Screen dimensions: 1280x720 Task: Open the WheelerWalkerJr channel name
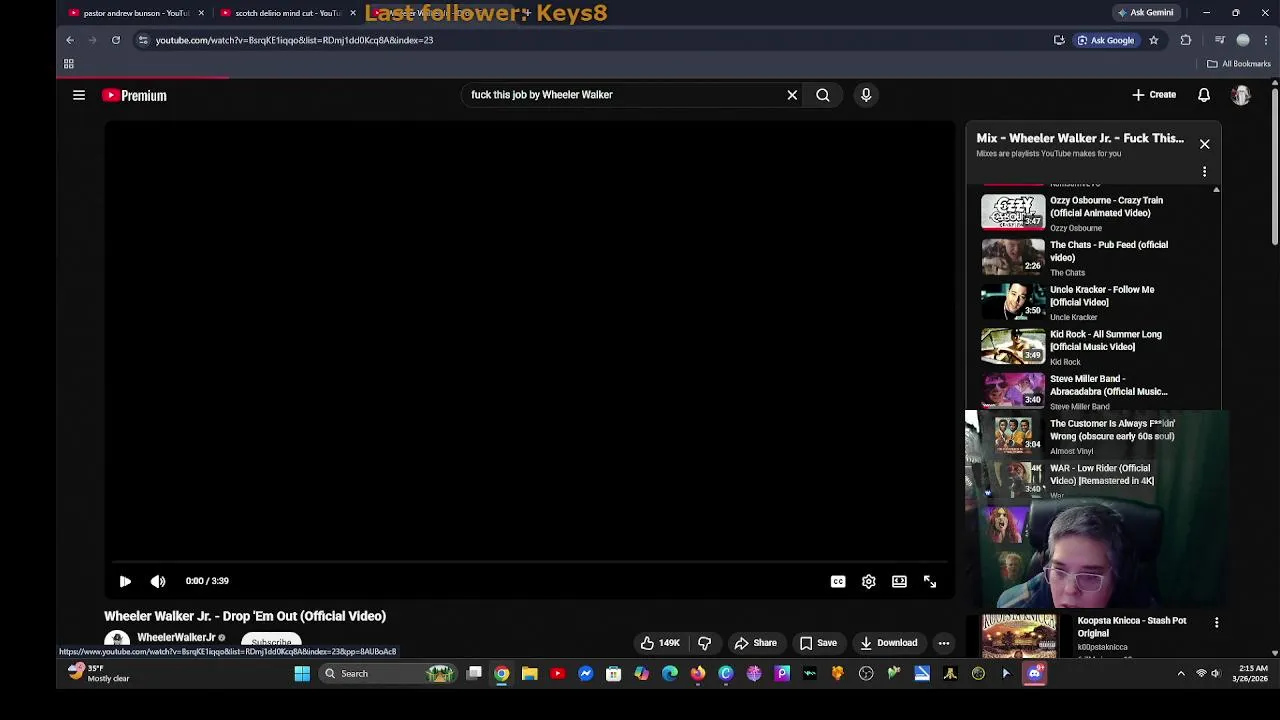click(x=176, y=638)
